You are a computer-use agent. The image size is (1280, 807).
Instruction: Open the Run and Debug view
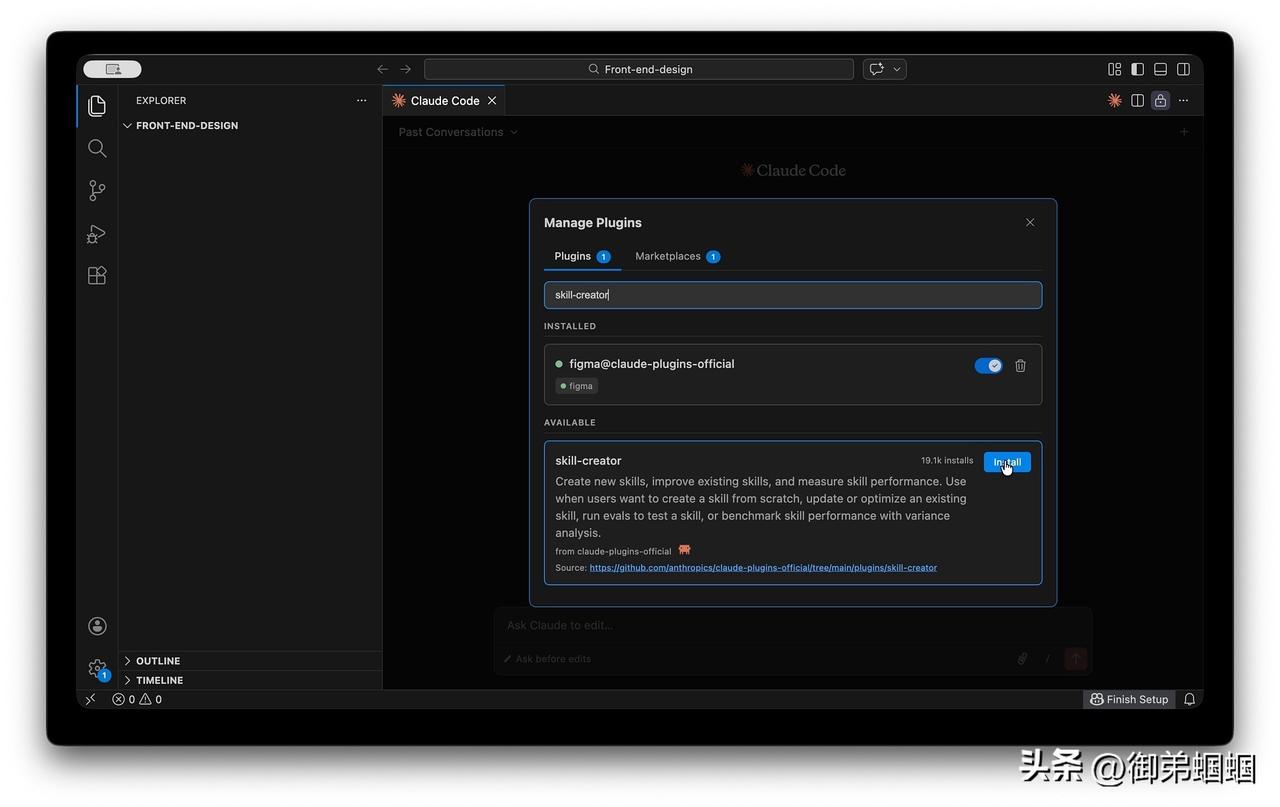tap(97, 233)
